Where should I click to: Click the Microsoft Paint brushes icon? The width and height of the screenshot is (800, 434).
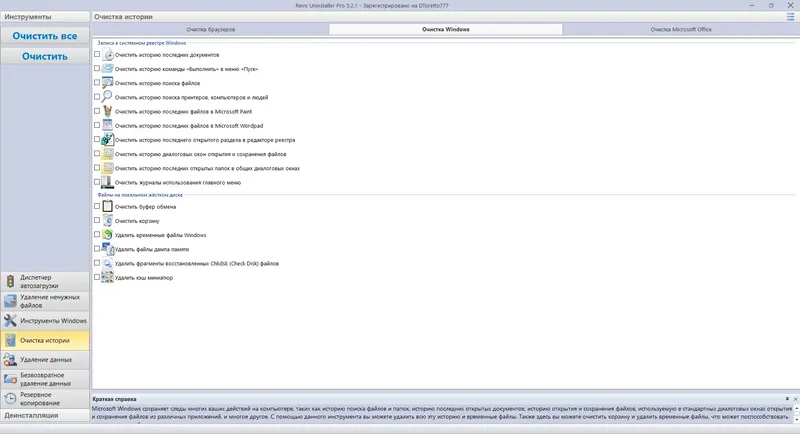pyautogui.click(x=107, y=111)
